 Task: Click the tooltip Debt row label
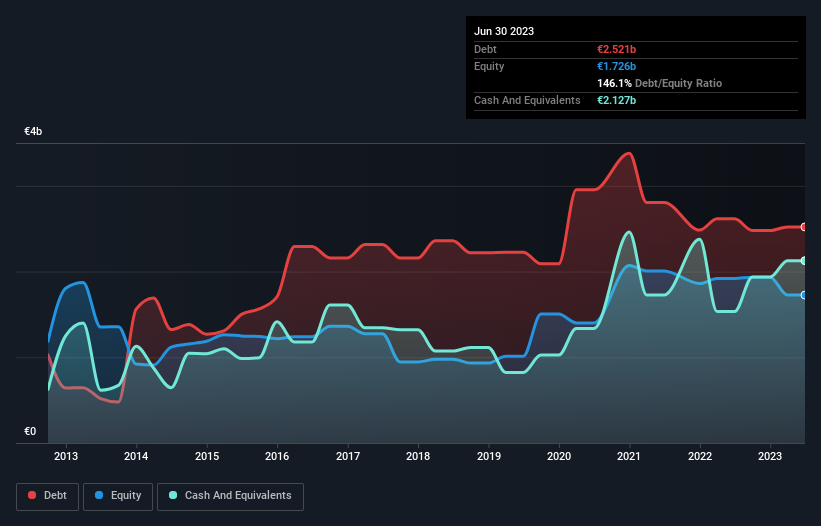click(485, 49)
